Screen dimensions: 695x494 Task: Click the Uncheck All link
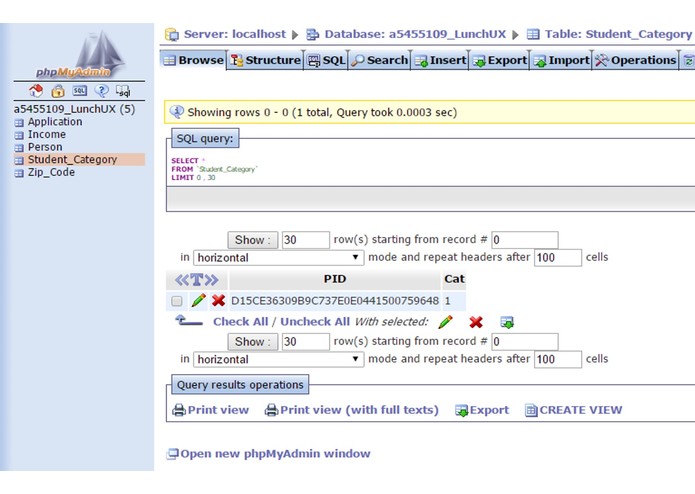tap(315, 322)
